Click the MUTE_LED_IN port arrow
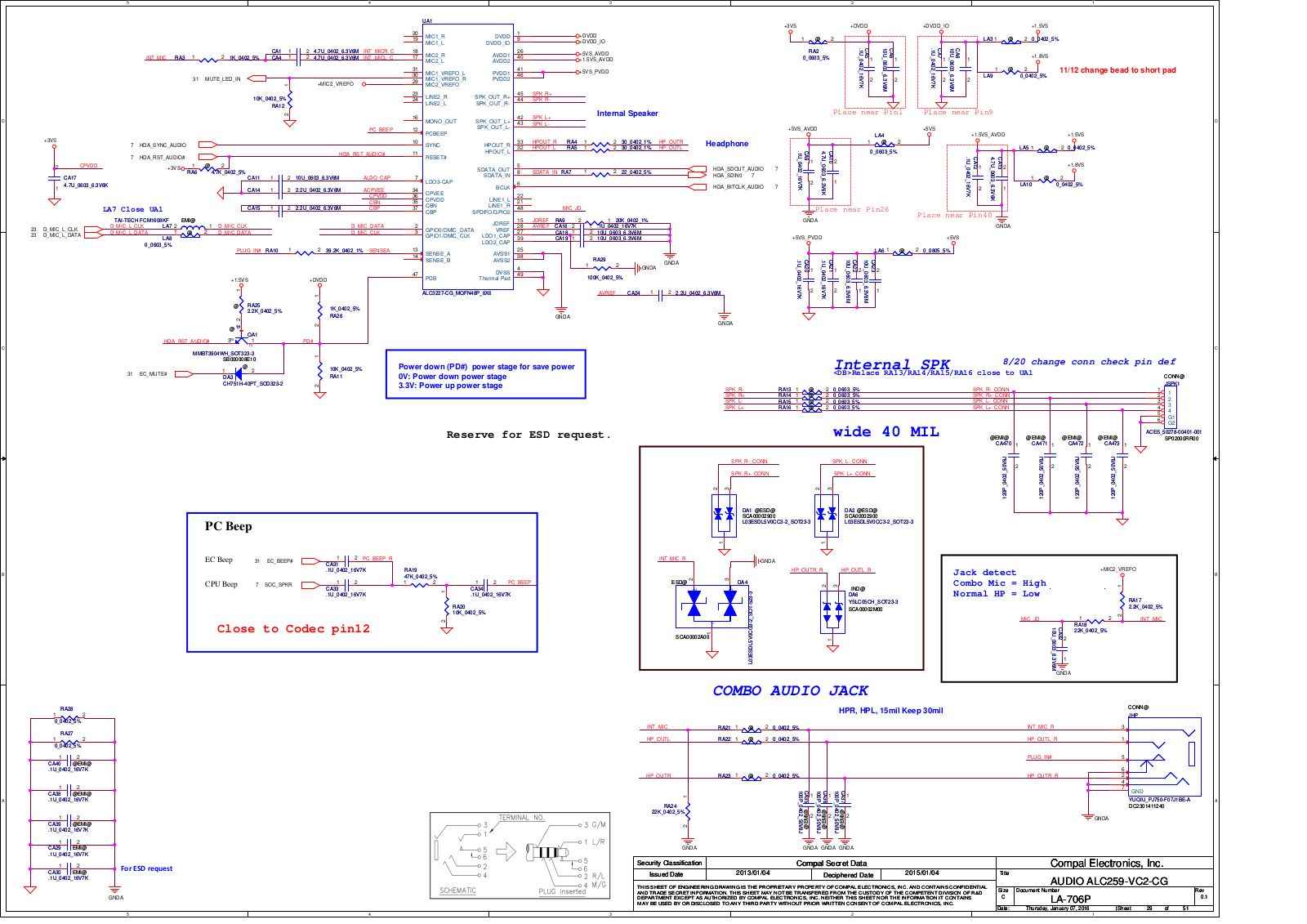The height and width of the screenshot is (924, 1307). pos(256,79)
